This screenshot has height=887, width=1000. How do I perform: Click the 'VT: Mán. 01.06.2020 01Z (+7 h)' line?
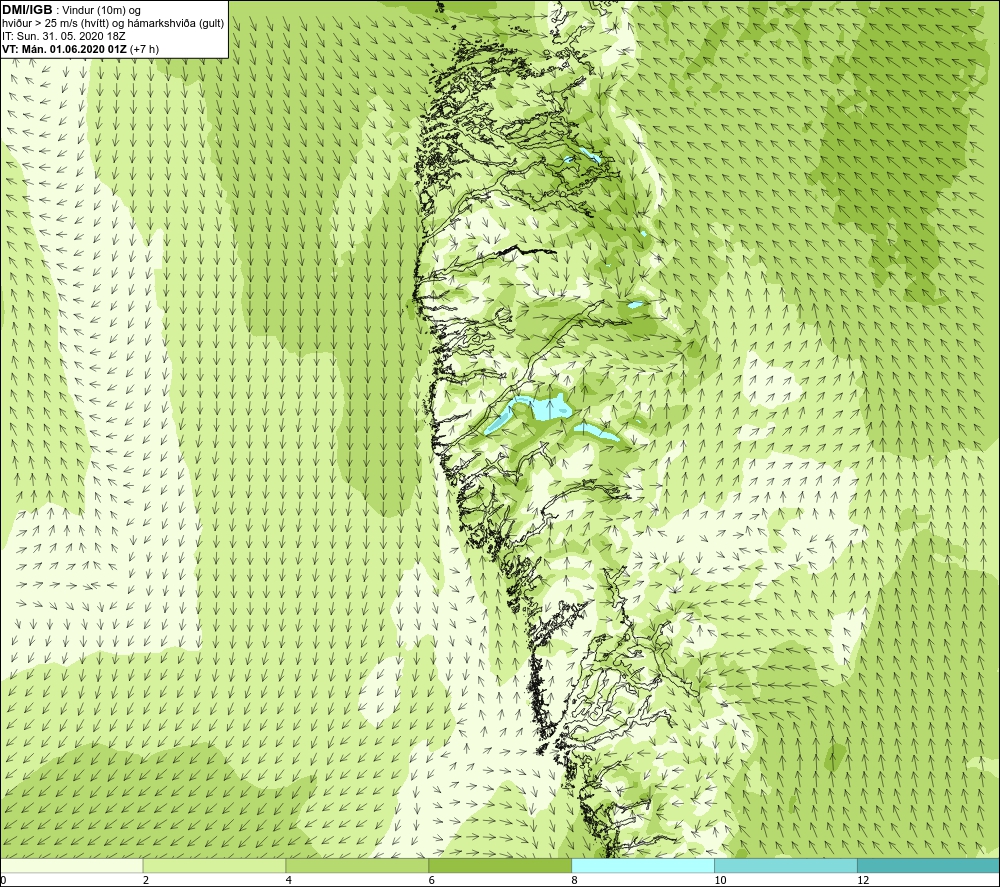tap(80, 49)
